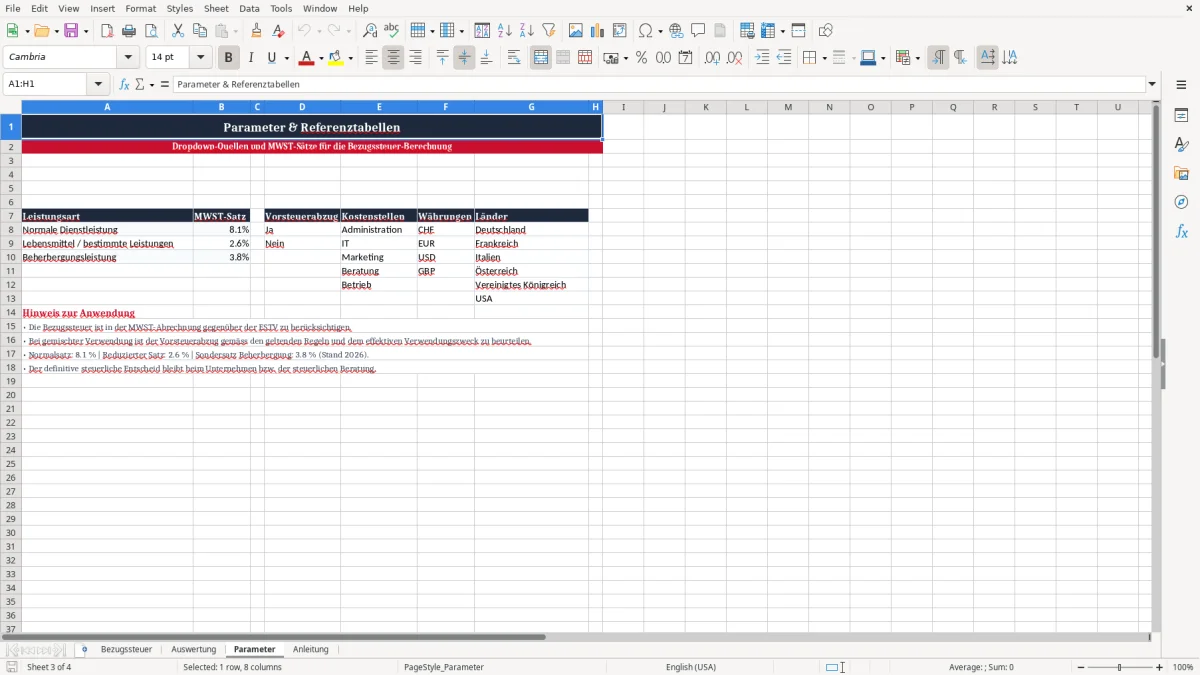Insert a hyperlink
Screen dimensions: 1200x675
tap(676, 31)
